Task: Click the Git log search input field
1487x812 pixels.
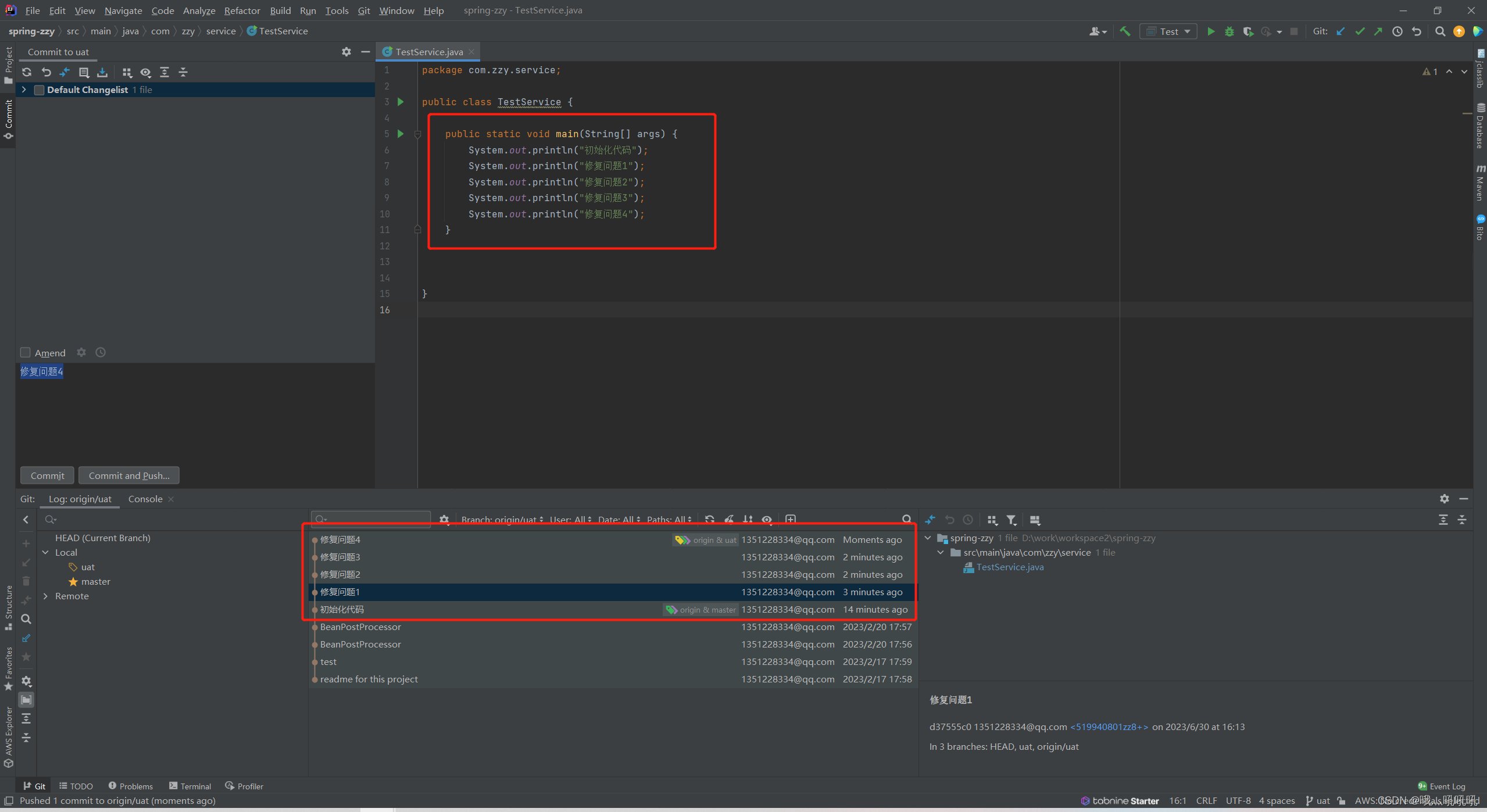Action: 371,519
